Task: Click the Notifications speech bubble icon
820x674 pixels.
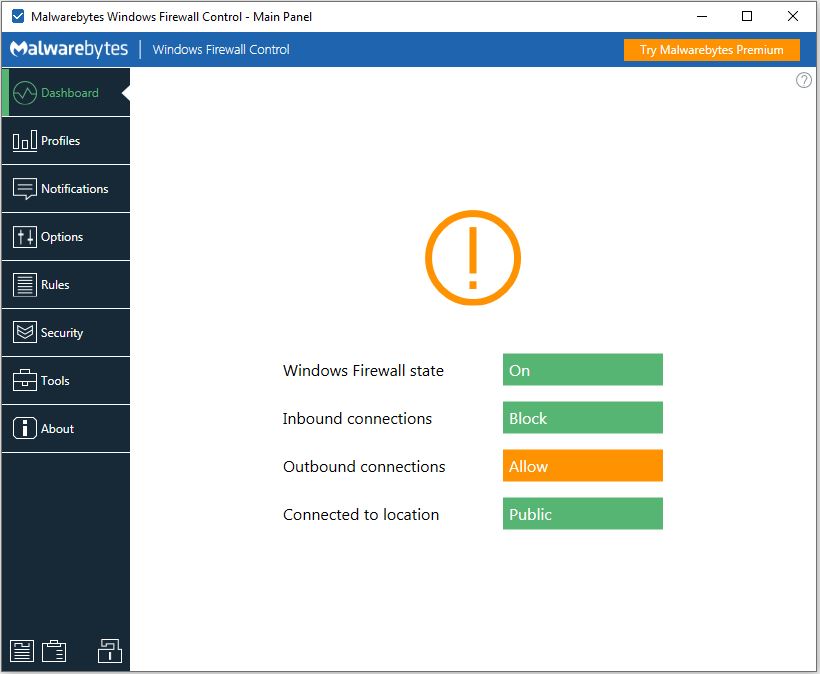Action: (x=25, y=189)
